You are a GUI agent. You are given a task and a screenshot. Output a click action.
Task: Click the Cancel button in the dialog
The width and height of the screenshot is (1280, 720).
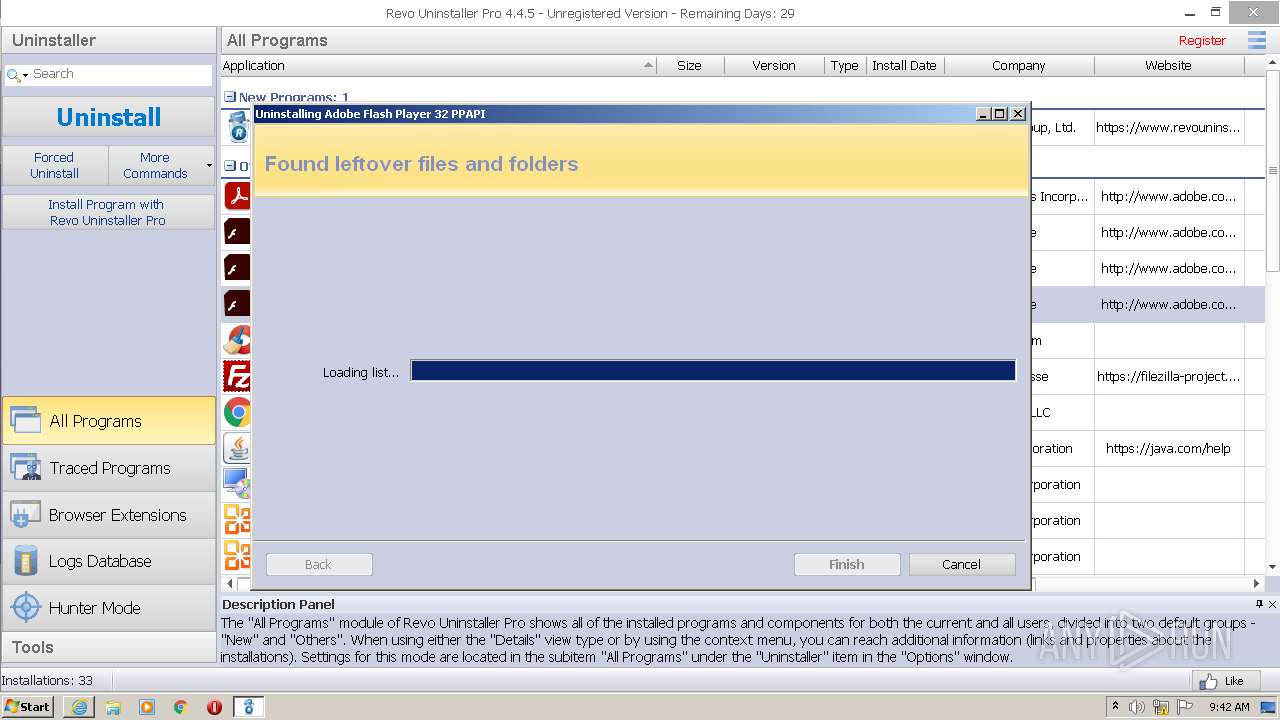961,564
